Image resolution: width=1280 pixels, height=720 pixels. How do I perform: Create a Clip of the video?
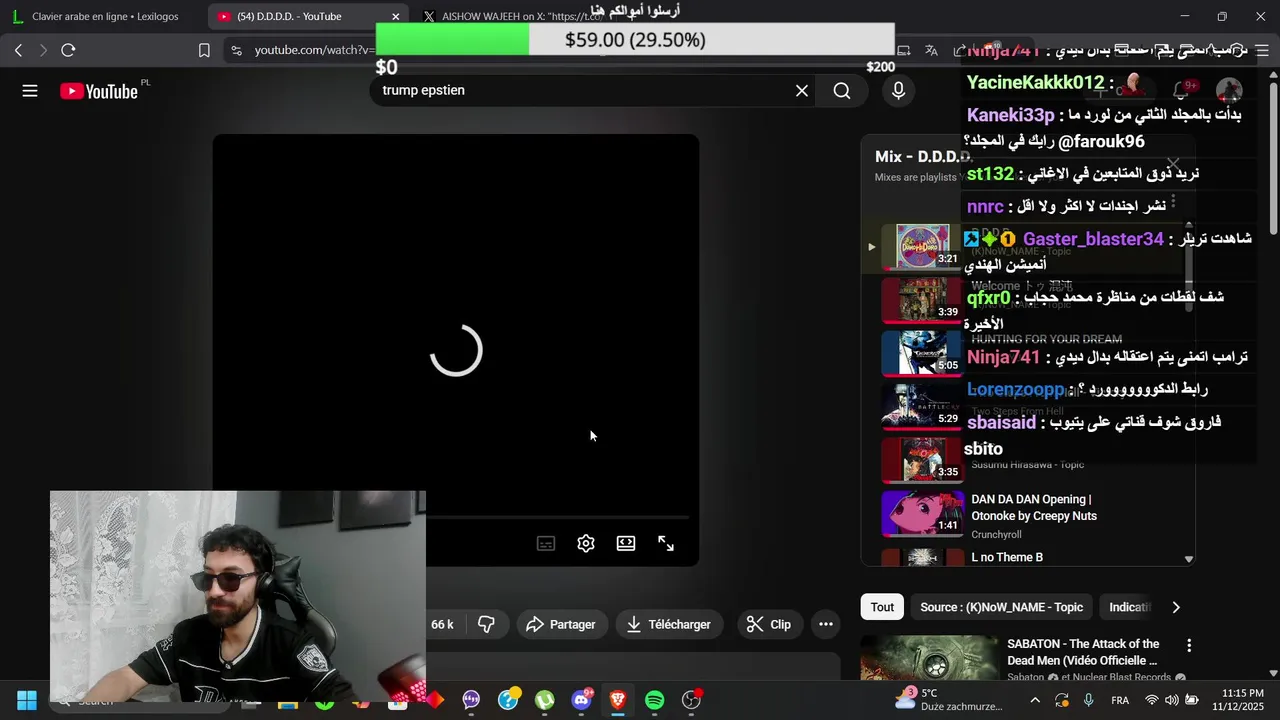[769, 624]
